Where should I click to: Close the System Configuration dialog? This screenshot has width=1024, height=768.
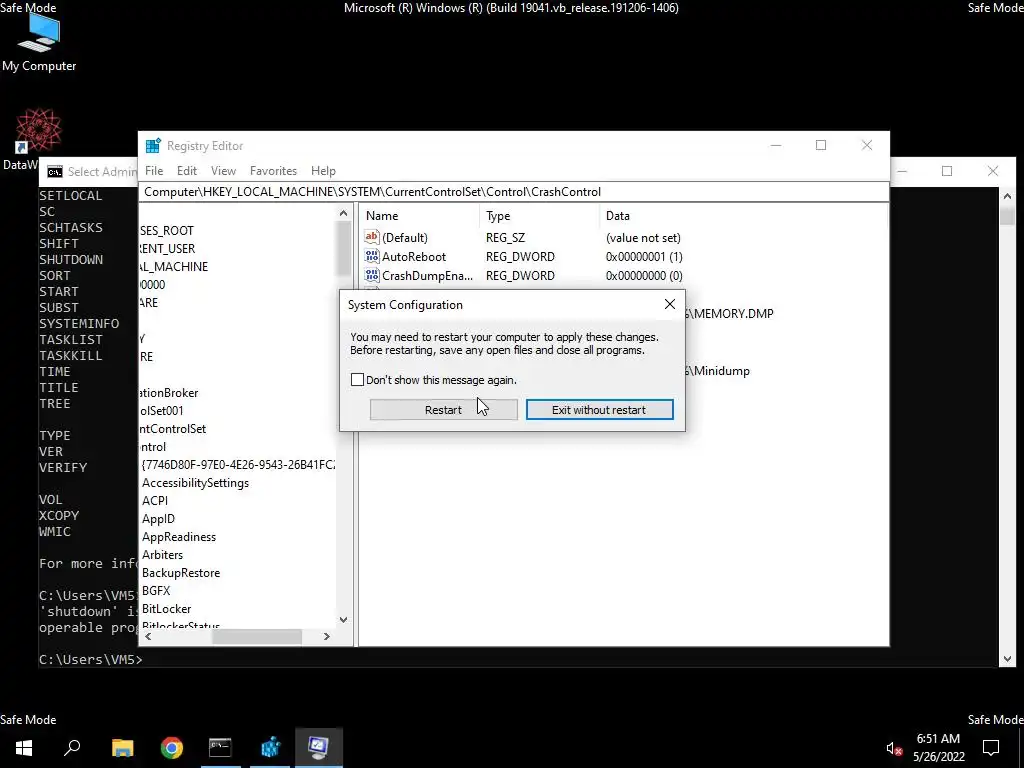[x=669, y=304]
